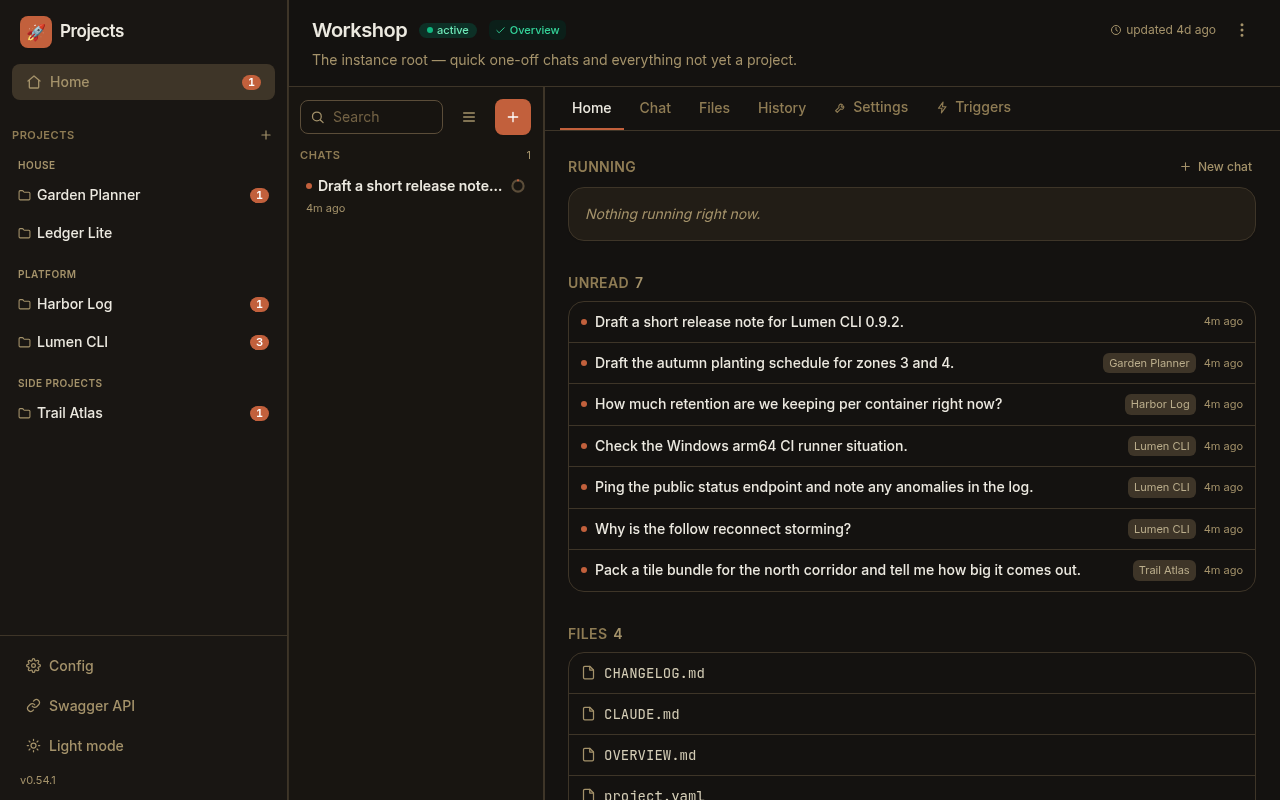
Task: Create a new chat with the orange plus
Action: (x=513, y=117)
